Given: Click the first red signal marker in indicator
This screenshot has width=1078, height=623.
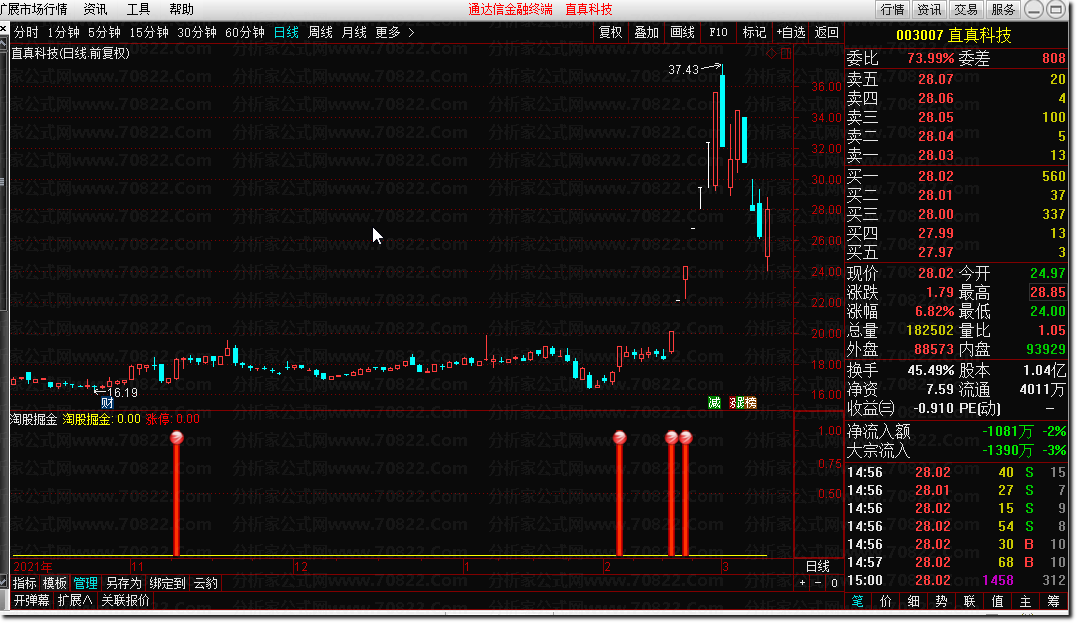Looking at the screenshot, I should pos(177,437).
